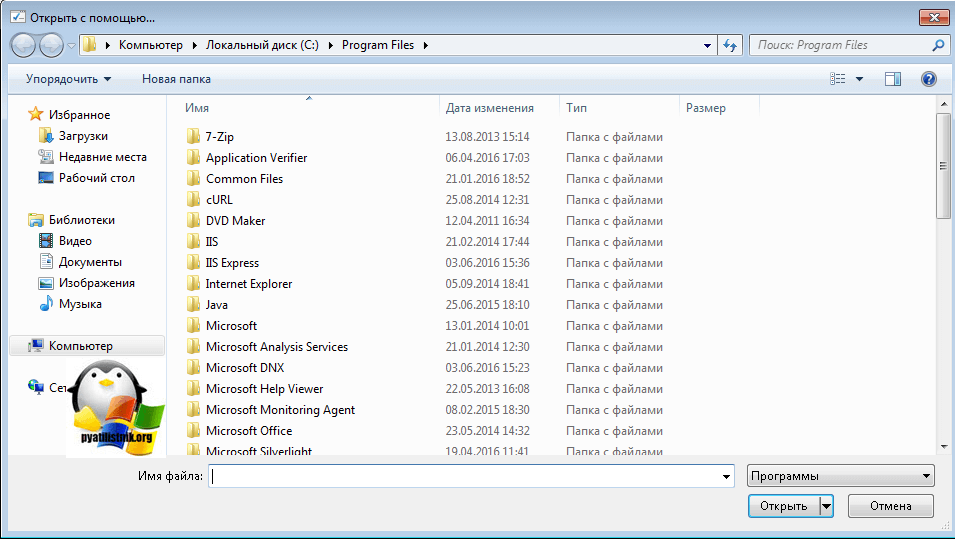This screenshot has height=539, width=955.
Task: Open the view options dropdown arrow
Action: point(859,79)
